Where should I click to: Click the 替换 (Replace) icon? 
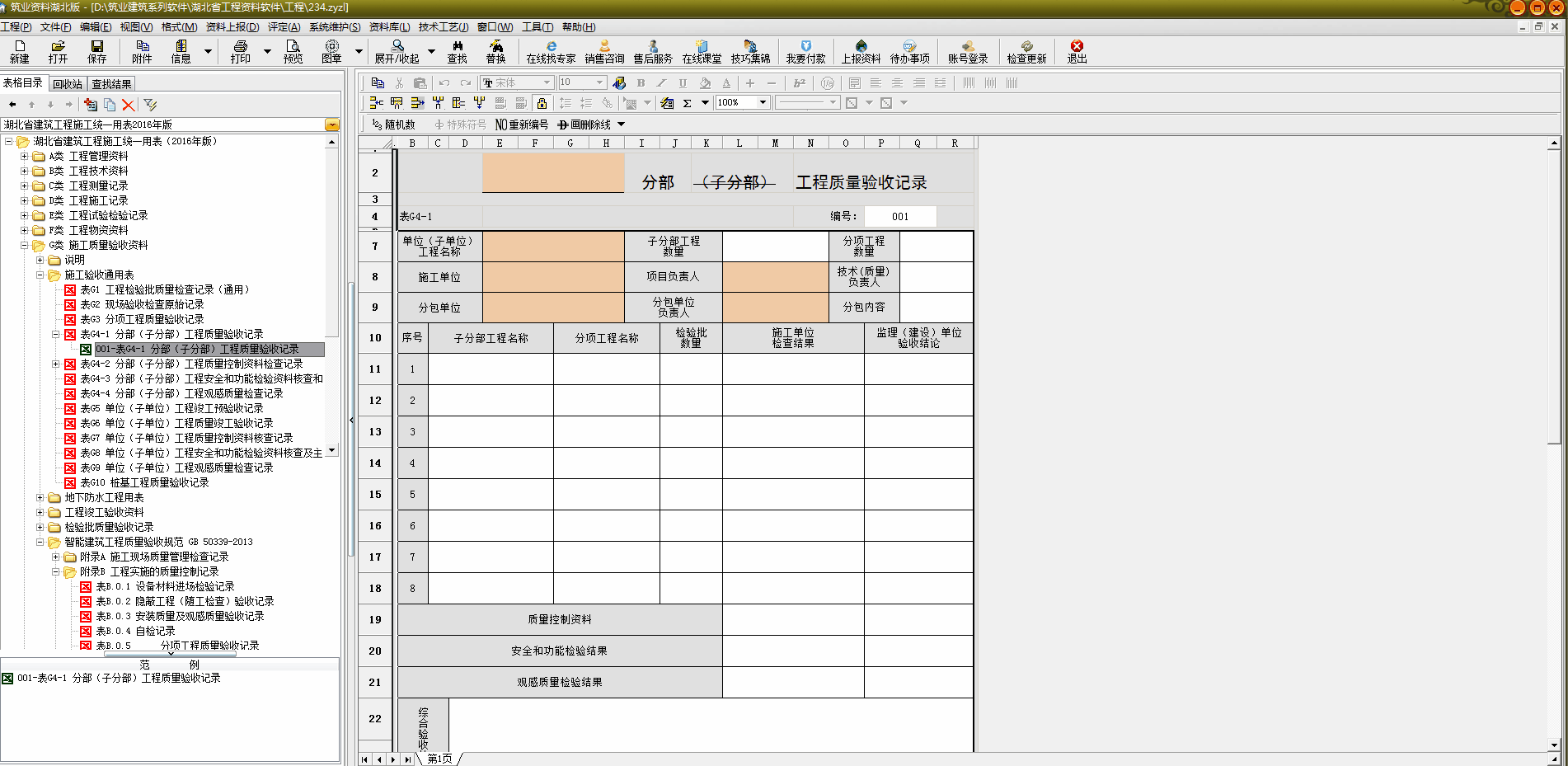495,51
